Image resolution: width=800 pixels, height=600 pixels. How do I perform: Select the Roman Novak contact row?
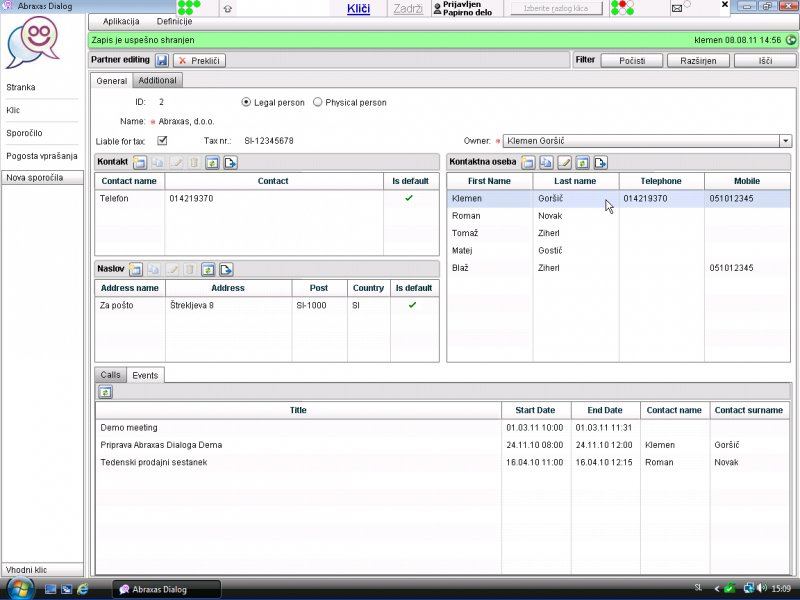click(619, 216)
